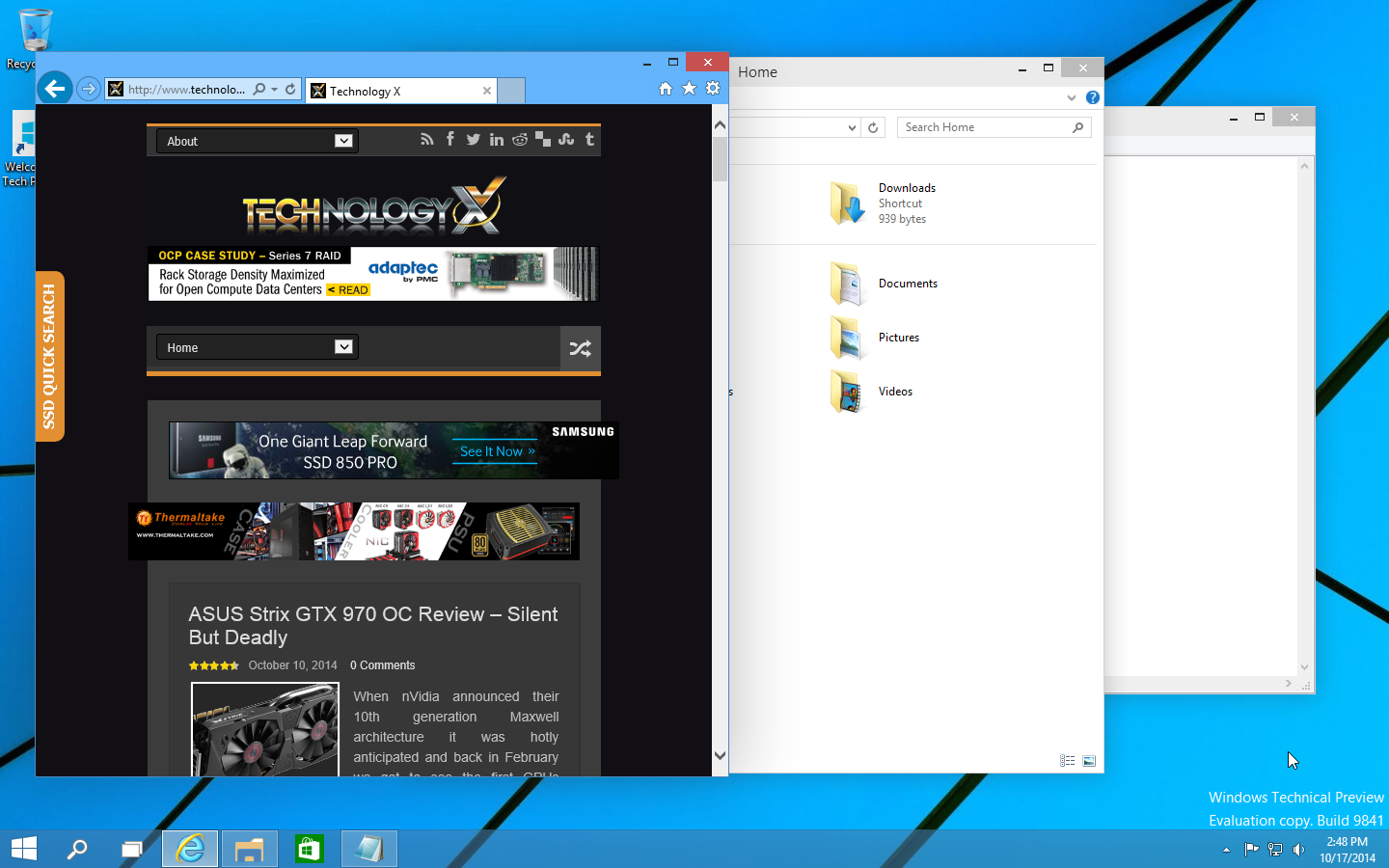The width and height of the screenshot is (1389, 868).
Task: Open the Home navigation dropdown
Action: click(257, 347)
